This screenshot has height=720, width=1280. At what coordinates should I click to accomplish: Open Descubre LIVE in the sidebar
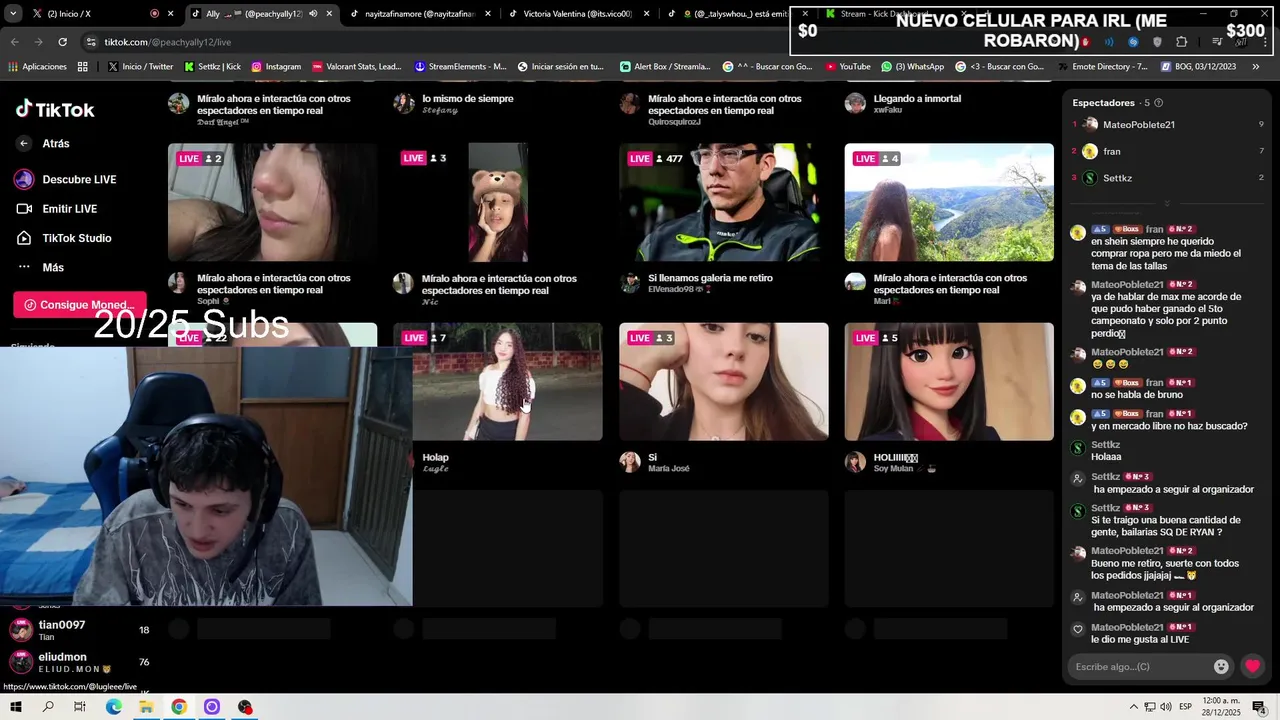click(66, 179)
